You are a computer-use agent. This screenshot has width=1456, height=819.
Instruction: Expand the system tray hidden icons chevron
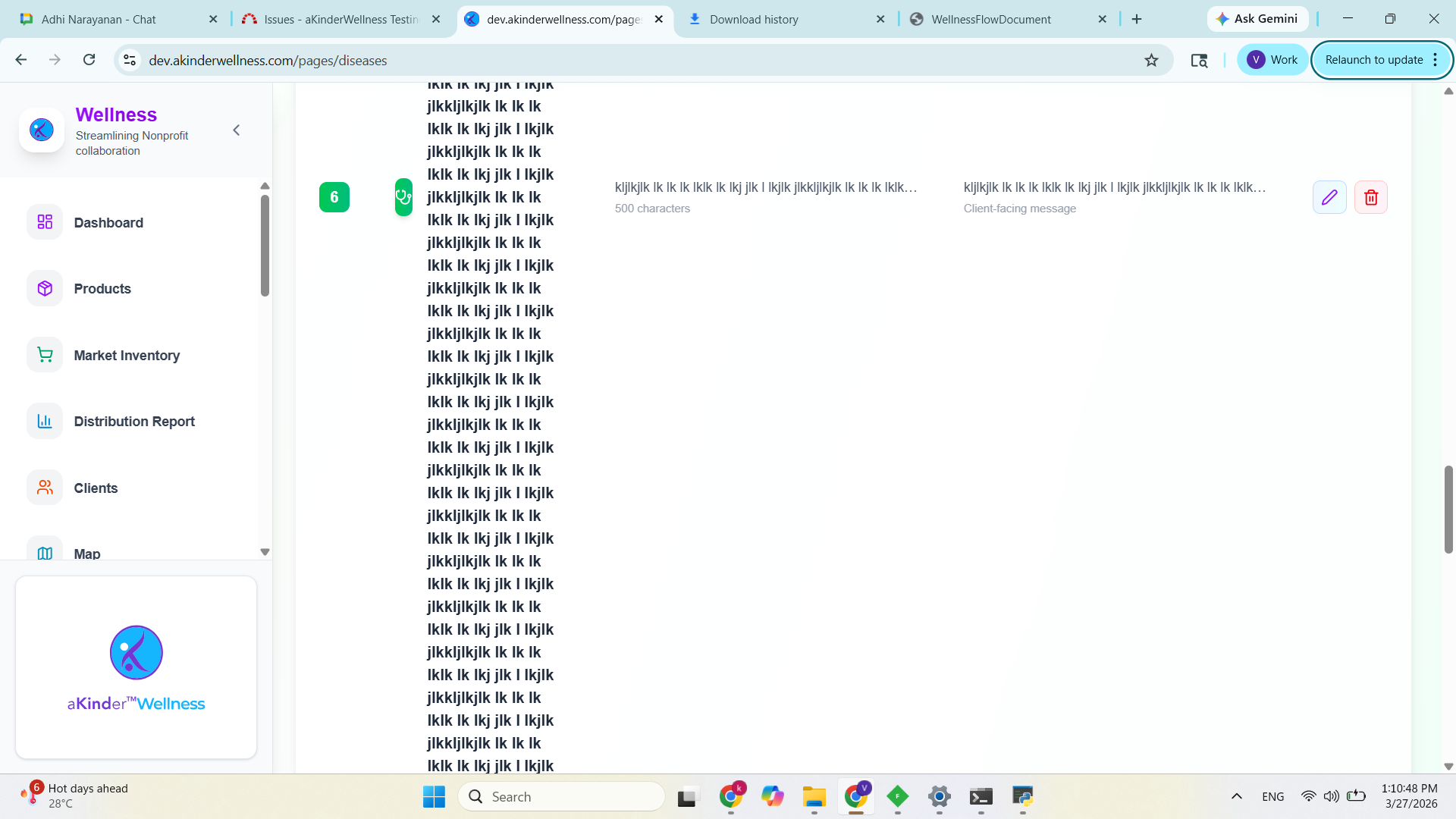(x=1236, y=796)
